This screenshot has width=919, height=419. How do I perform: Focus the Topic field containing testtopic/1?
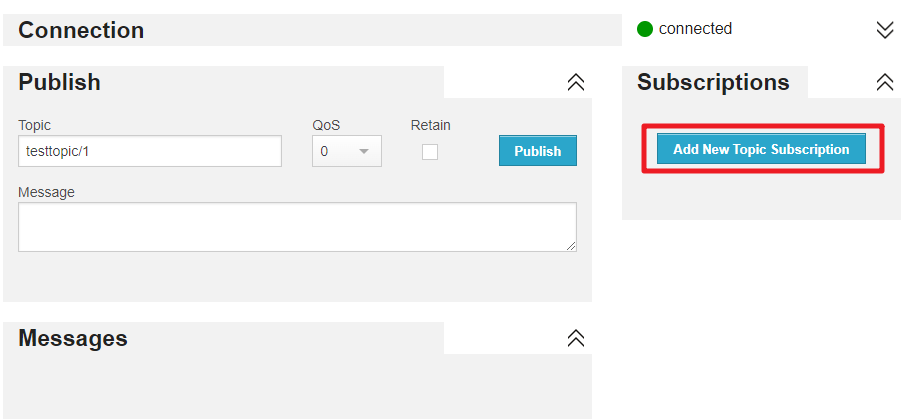(149, 151)
